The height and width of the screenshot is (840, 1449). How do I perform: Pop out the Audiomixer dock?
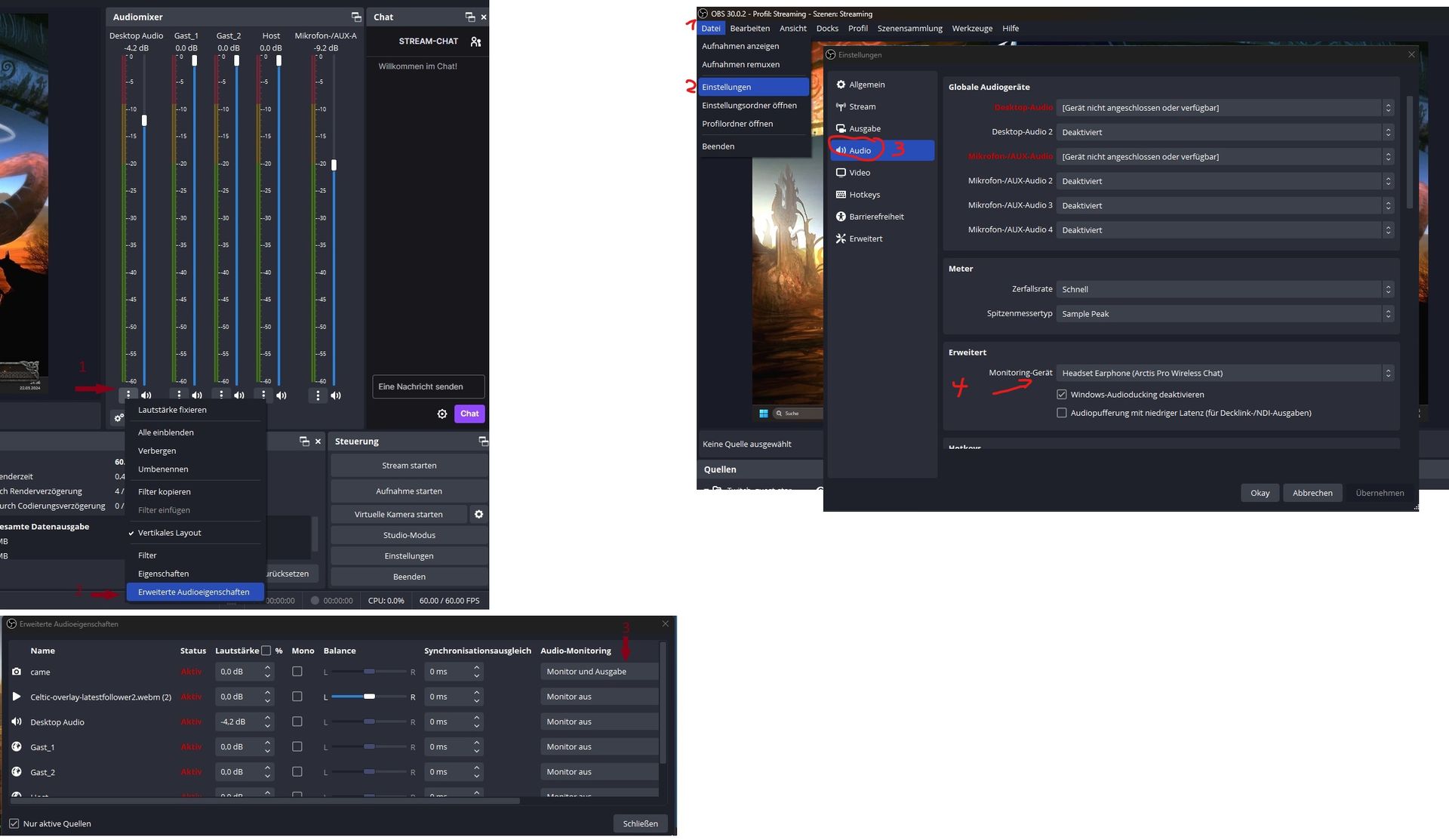[356, 17]
